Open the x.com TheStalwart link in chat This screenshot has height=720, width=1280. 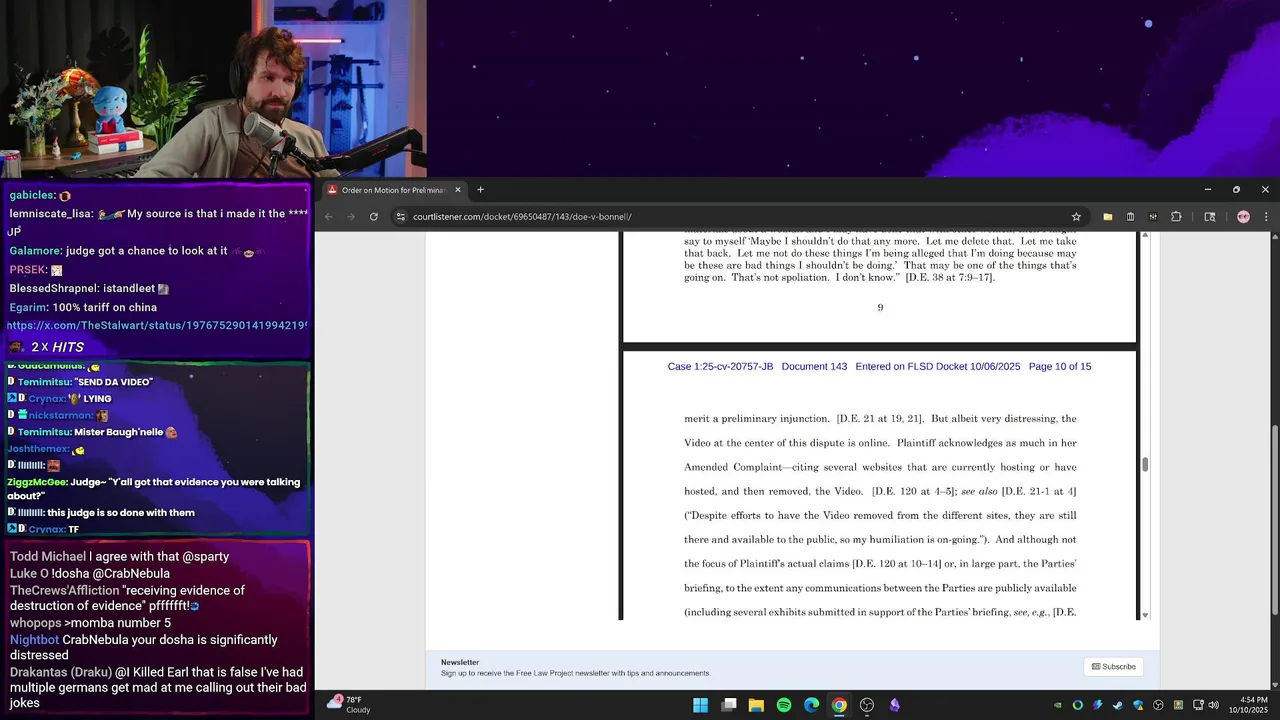tap(157, 326)
